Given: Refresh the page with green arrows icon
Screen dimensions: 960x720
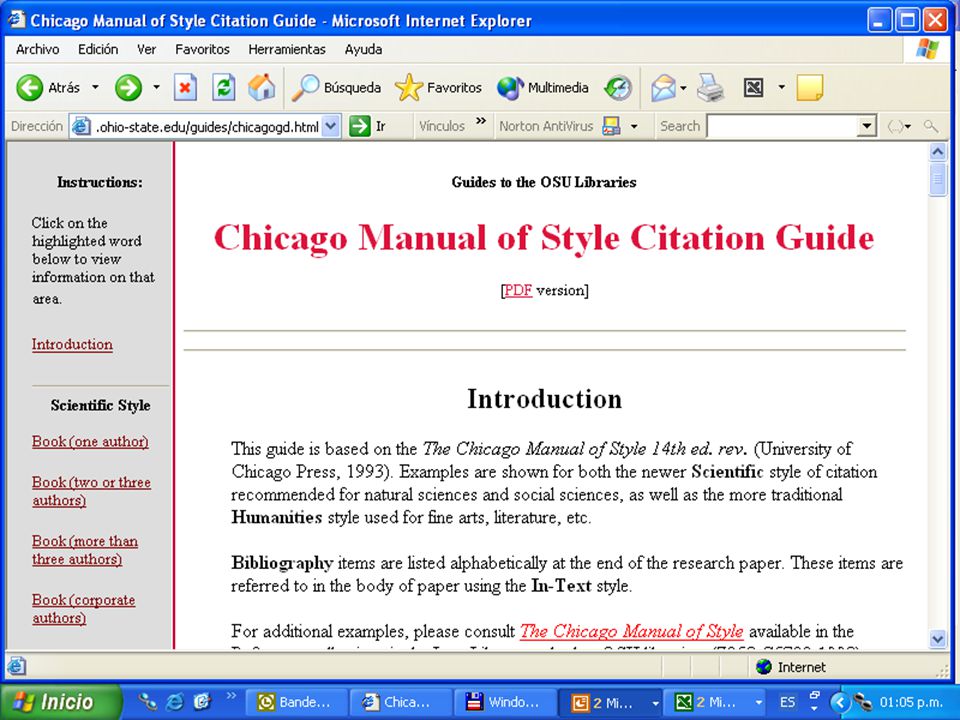Looking at the screenshot, I should tap(224, 88).
